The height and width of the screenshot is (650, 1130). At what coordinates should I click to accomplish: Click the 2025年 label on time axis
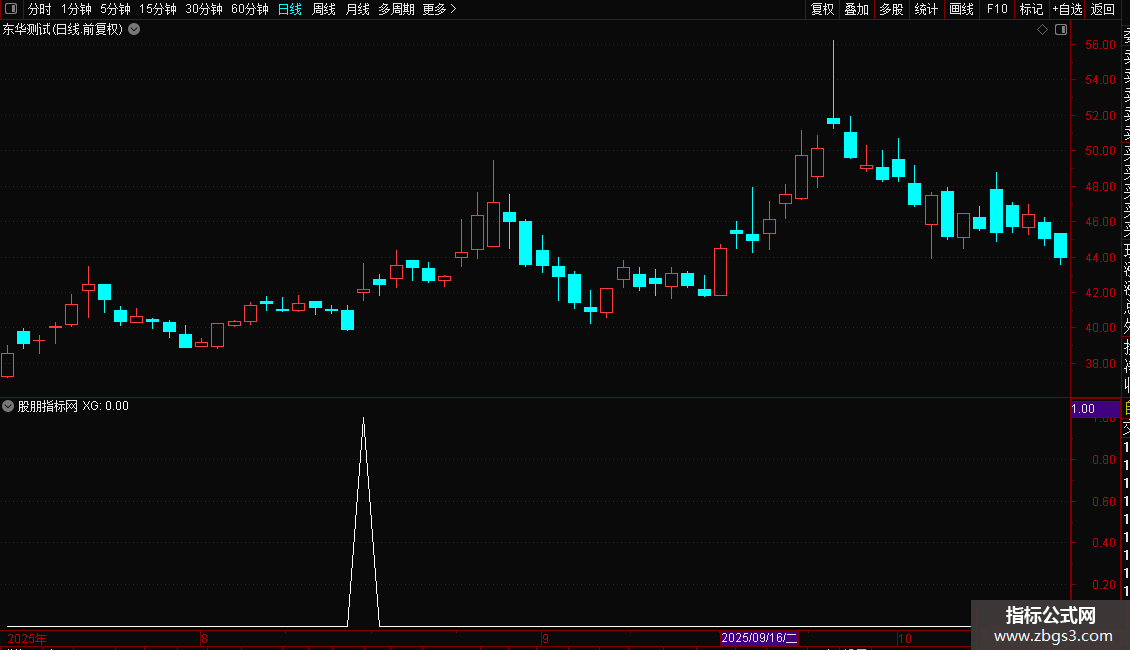point(27,638)
